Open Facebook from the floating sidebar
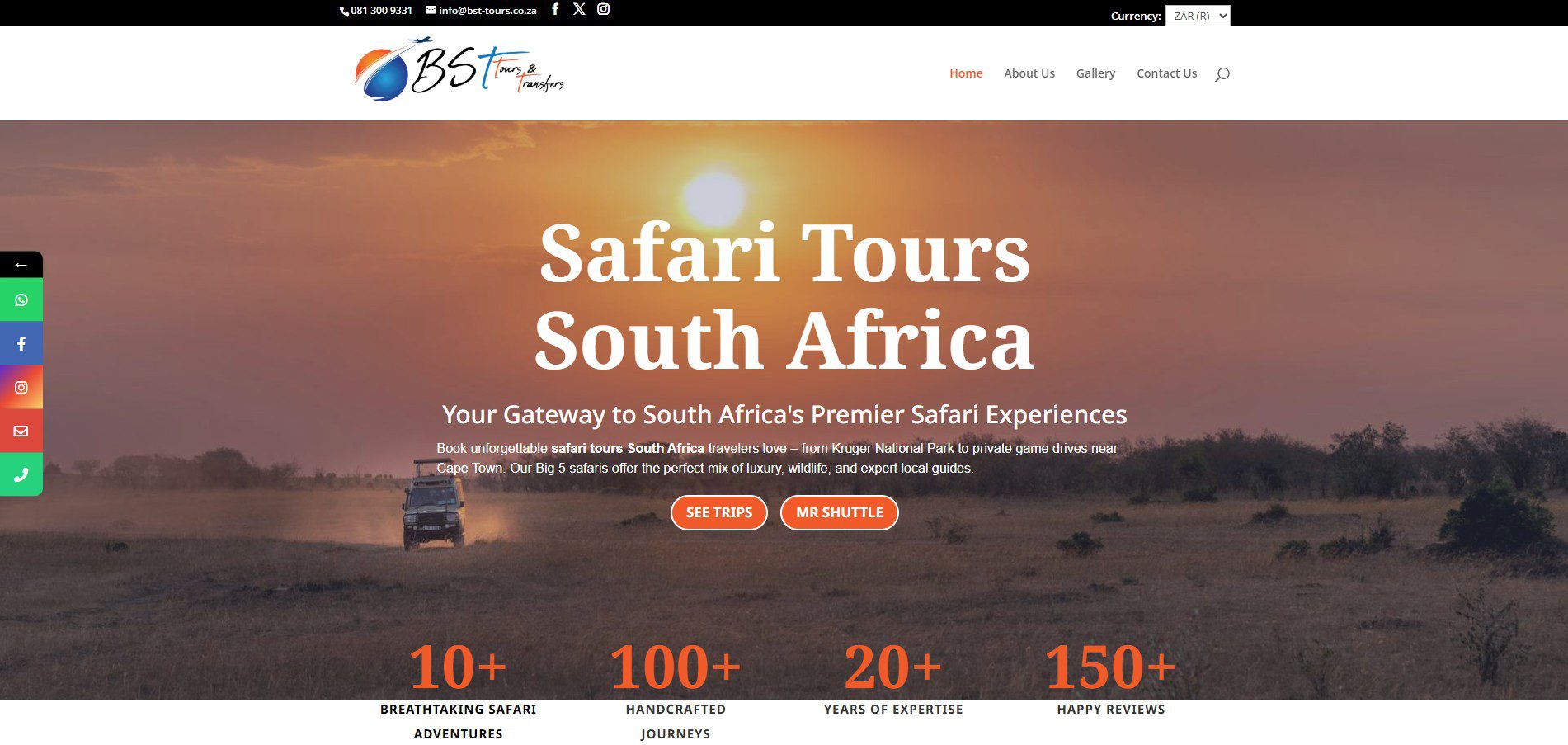Viewport: 1568px width, 745px height. (x=21, y=344)
